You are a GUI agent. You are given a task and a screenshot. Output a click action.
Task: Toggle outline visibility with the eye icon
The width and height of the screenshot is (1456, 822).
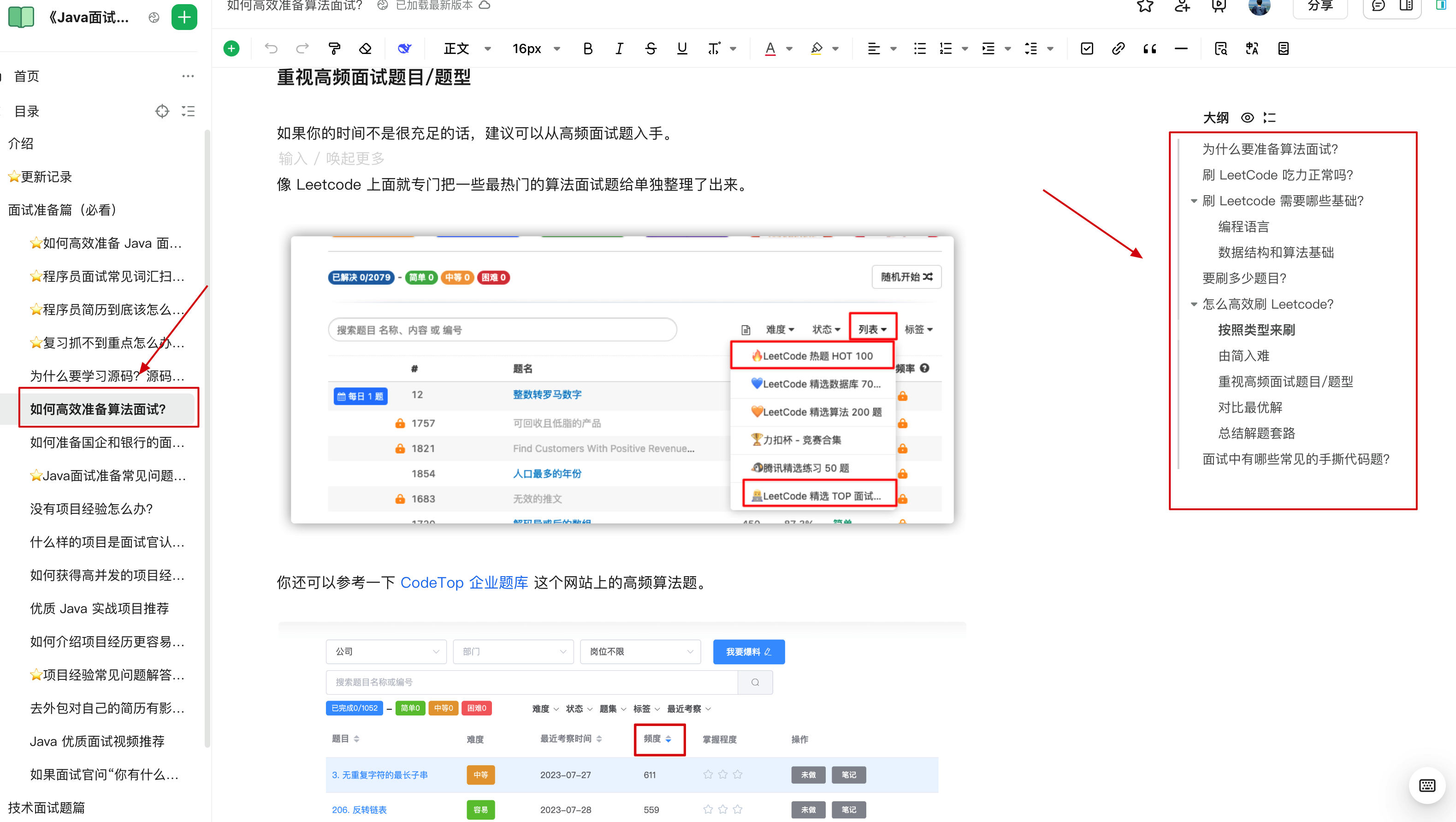point(1248,118)
